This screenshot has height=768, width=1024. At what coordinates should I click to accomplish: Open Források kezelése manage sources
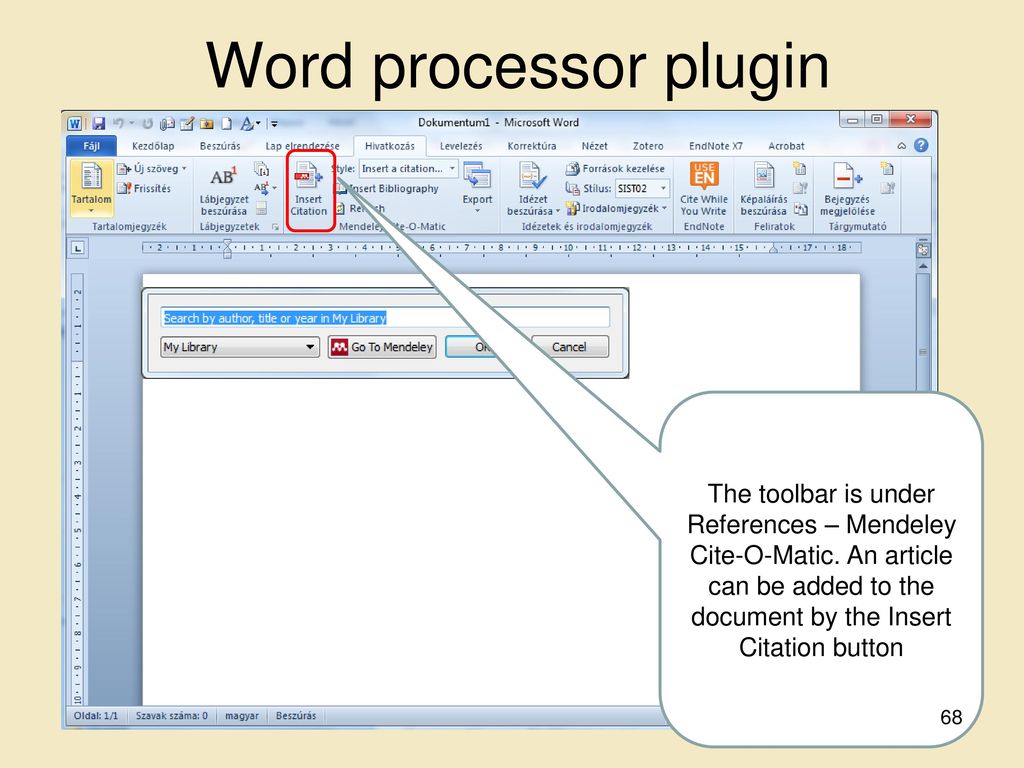click(615, 168)
